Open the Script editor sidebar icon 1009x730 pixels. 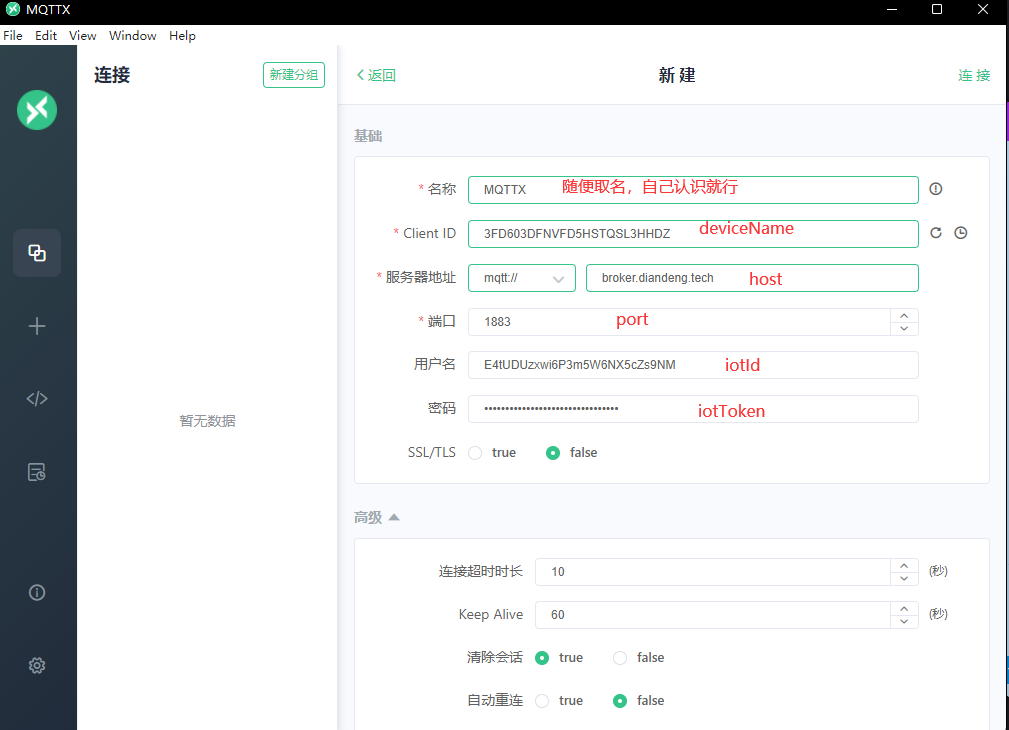pyautogui.click(x=37, y=398)
